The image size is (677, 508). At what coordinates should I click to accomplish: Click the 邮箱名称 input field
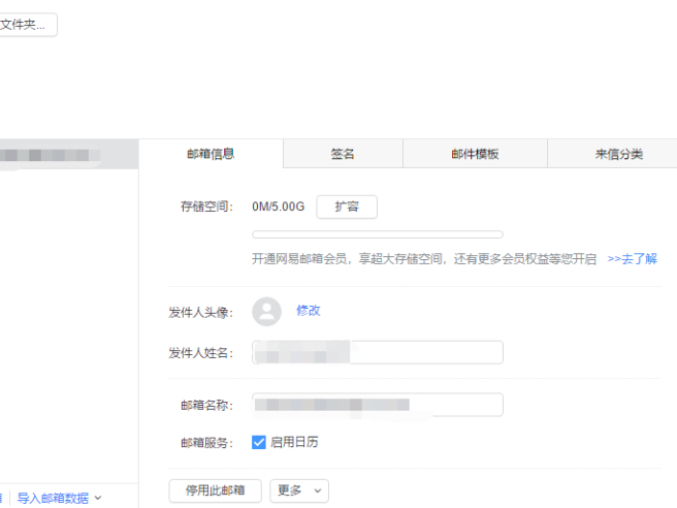pyautogui.click(x=377, y=405)
